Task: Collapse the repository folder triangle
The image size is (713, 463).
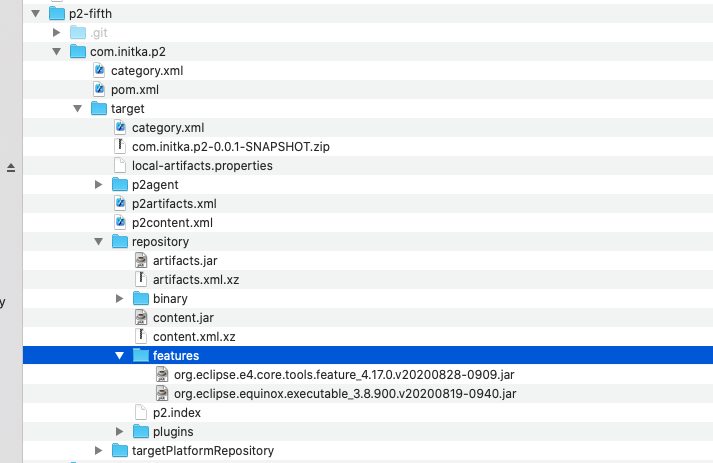Action: (x=98, y=242)
